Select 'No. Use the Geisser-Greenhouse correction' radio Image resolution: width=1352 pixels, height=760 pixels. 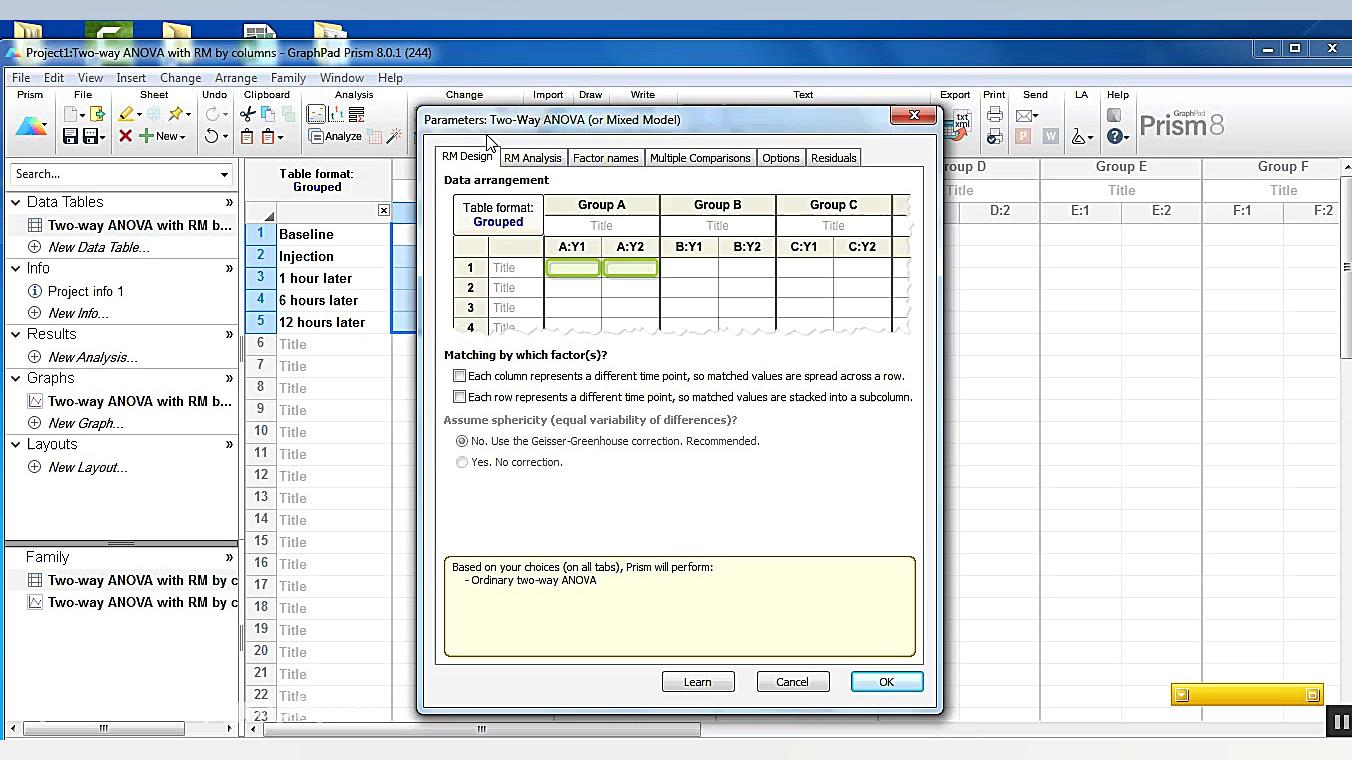point(461,441)
